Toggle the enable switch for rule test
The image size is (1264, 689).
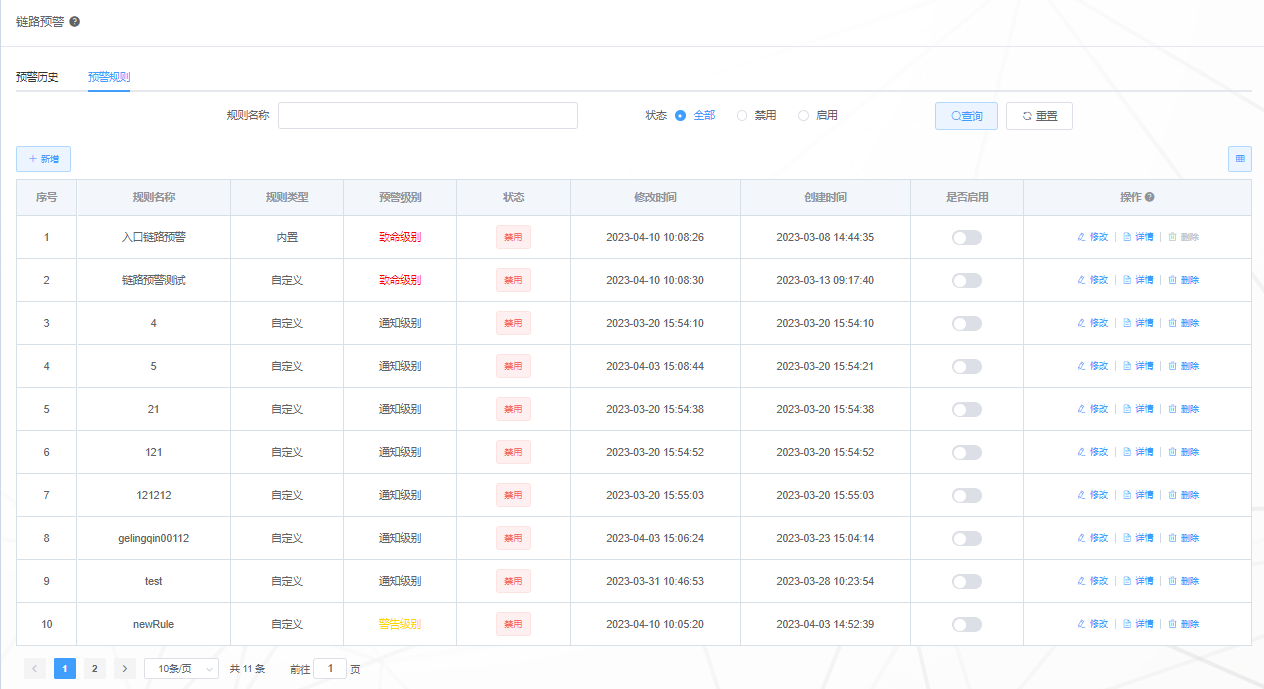[967, 581]
